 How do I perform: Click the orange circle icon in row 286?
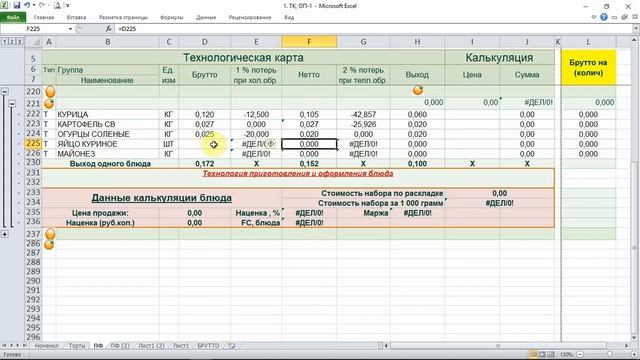[49, 244]
